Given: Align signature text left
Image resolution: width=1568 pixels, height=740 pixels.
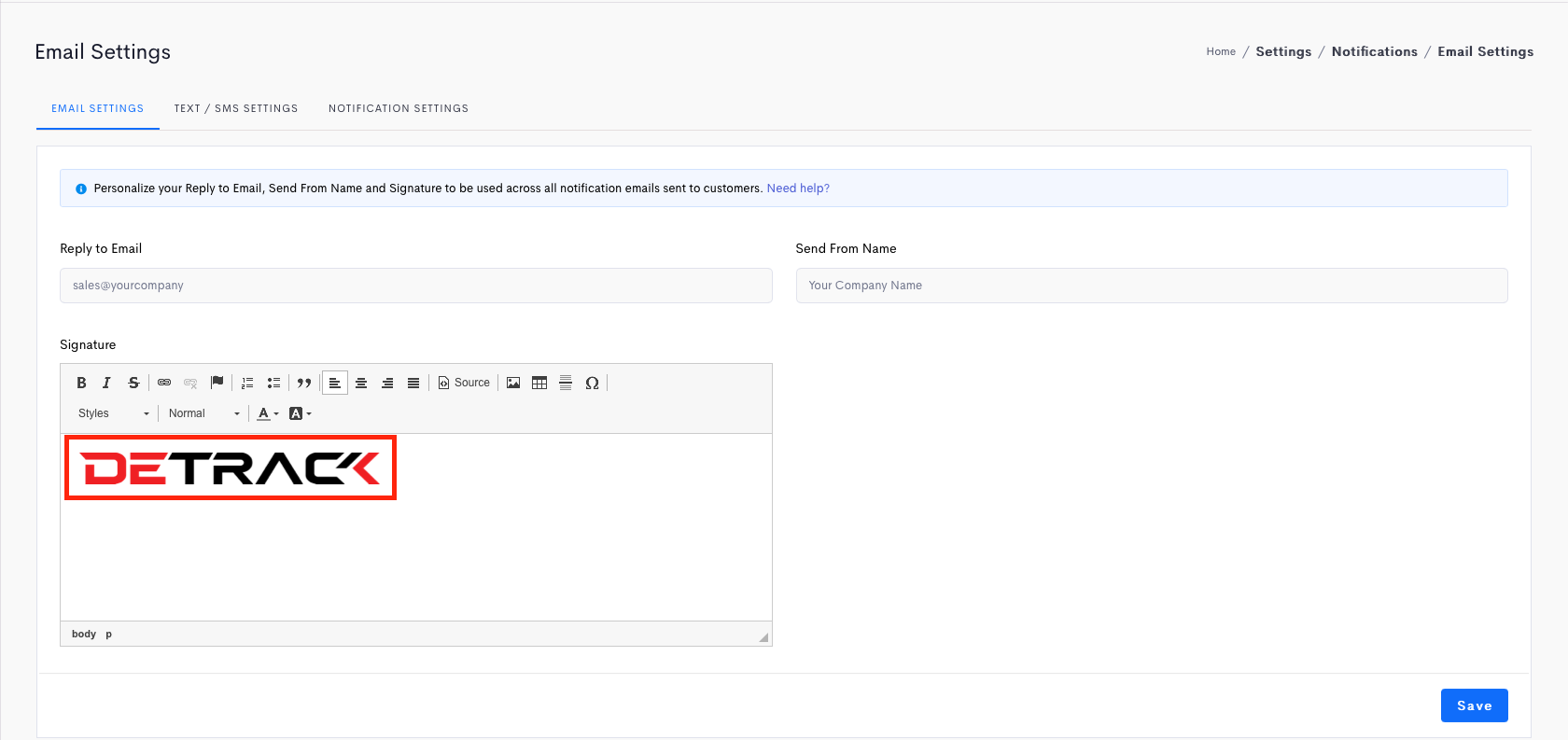Looking at the screenshot, I should [335, 383].
